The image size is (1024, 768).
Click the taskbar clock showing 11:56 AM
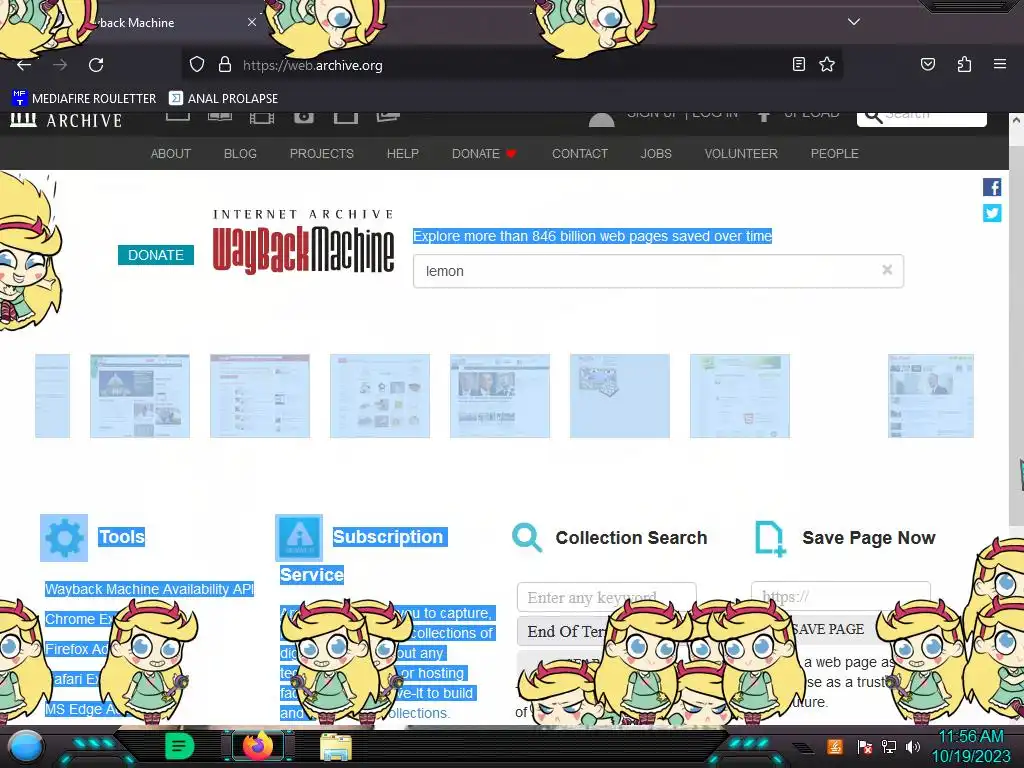971,746
